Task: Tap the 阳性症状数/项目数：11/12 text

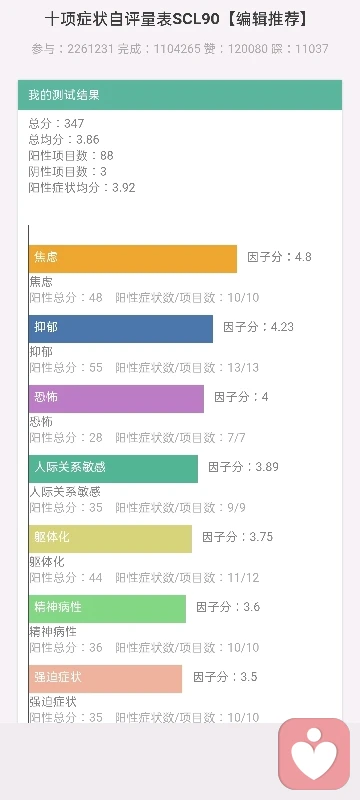Action: tap(187, 578)
